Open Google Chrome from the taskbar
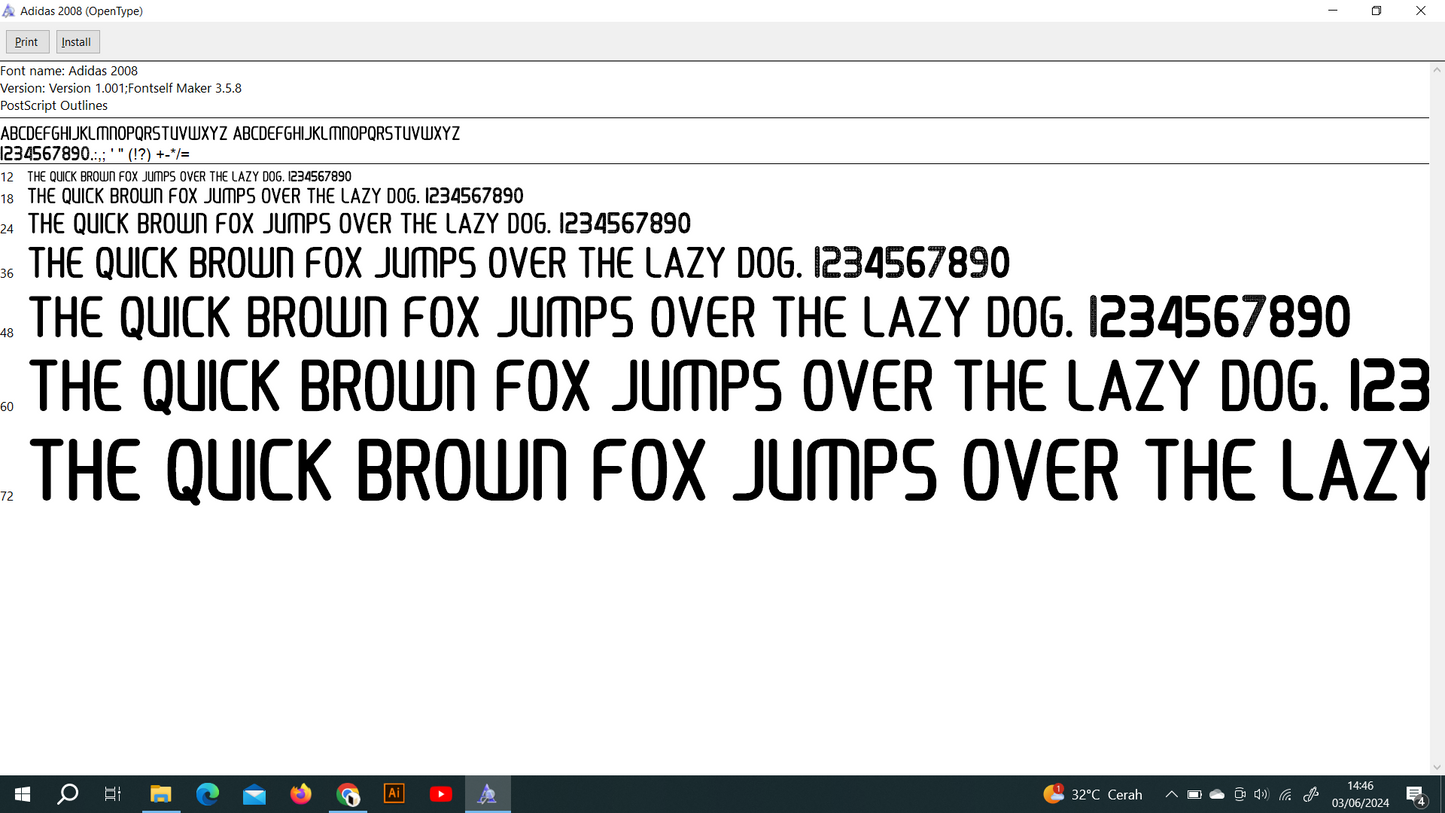 pos(347,793)
